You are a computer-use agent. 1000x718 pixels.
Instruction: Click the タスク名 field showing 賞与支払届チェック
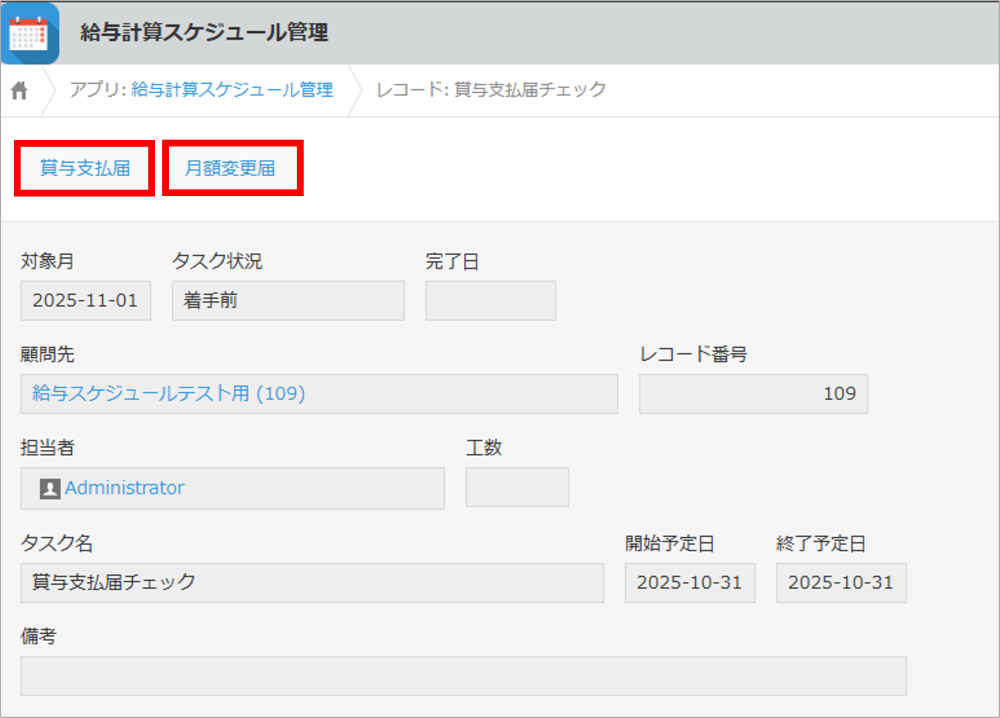point(312,583)
